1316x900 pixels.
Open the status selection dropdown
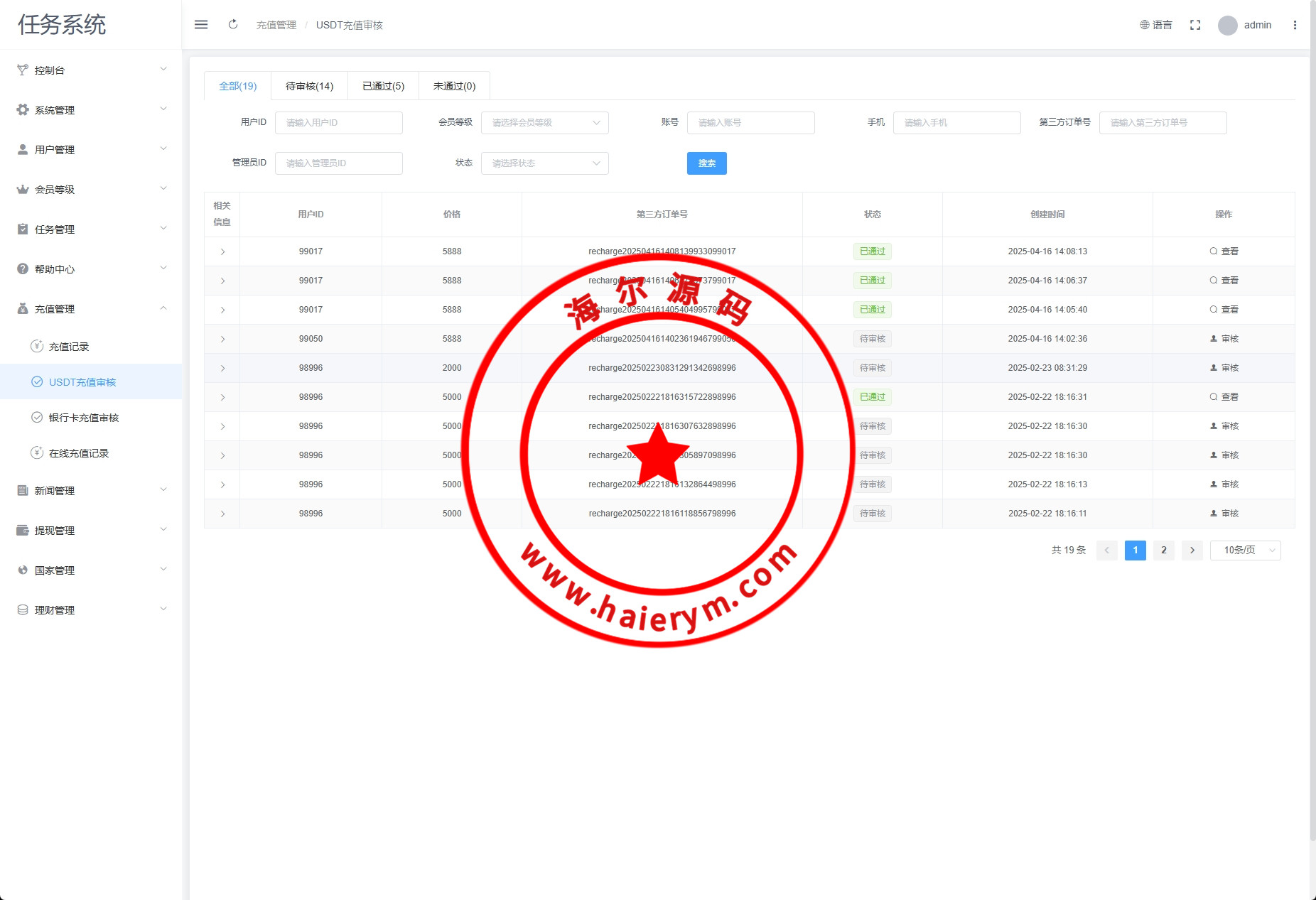coord(544,163)
